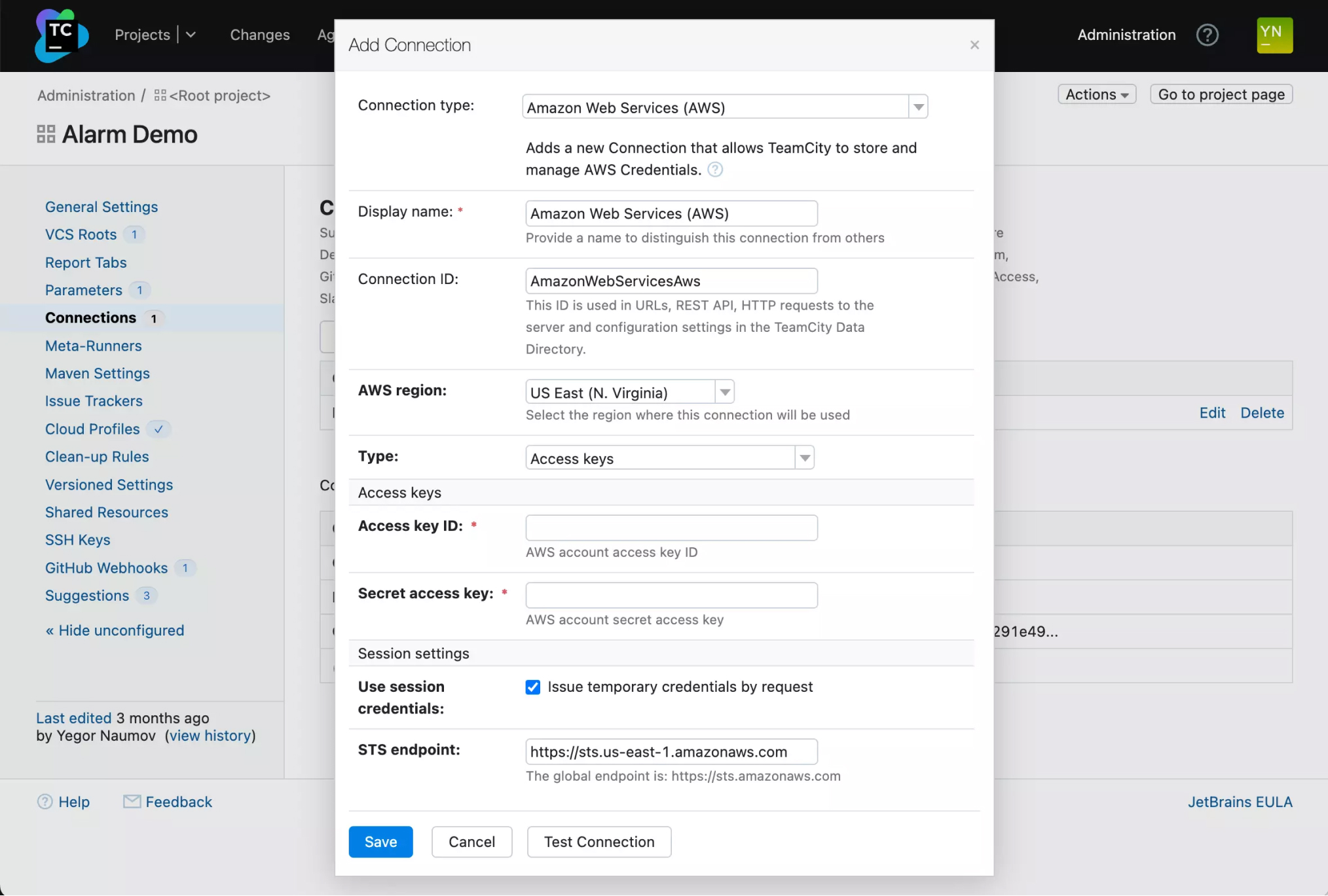The height and width of the screenshot is (896, 1328).
Task: Click the TeamCity logo icon
Action: [60, 35]
